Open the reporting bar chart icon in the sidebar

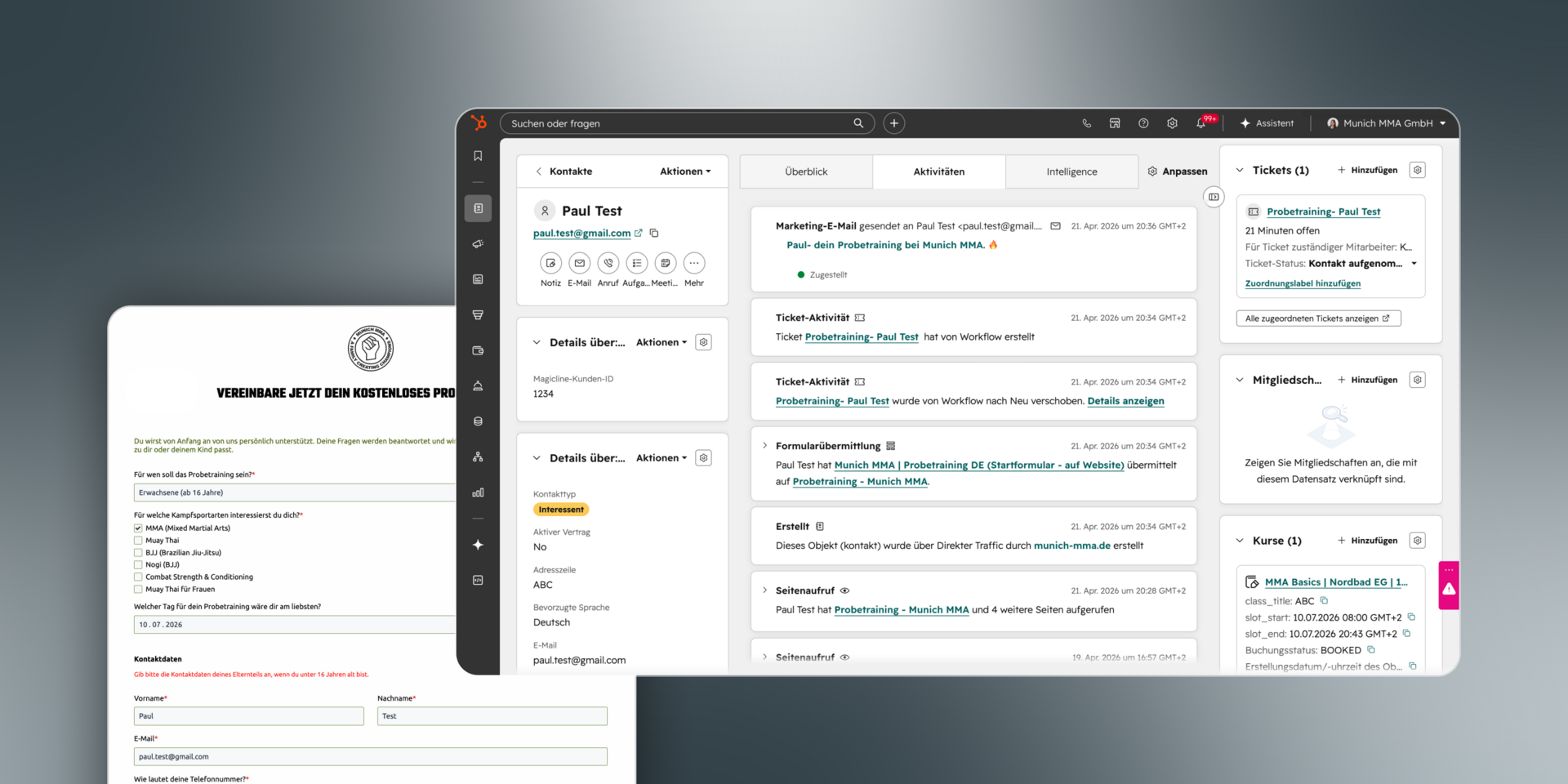click(x=478, y=492)
